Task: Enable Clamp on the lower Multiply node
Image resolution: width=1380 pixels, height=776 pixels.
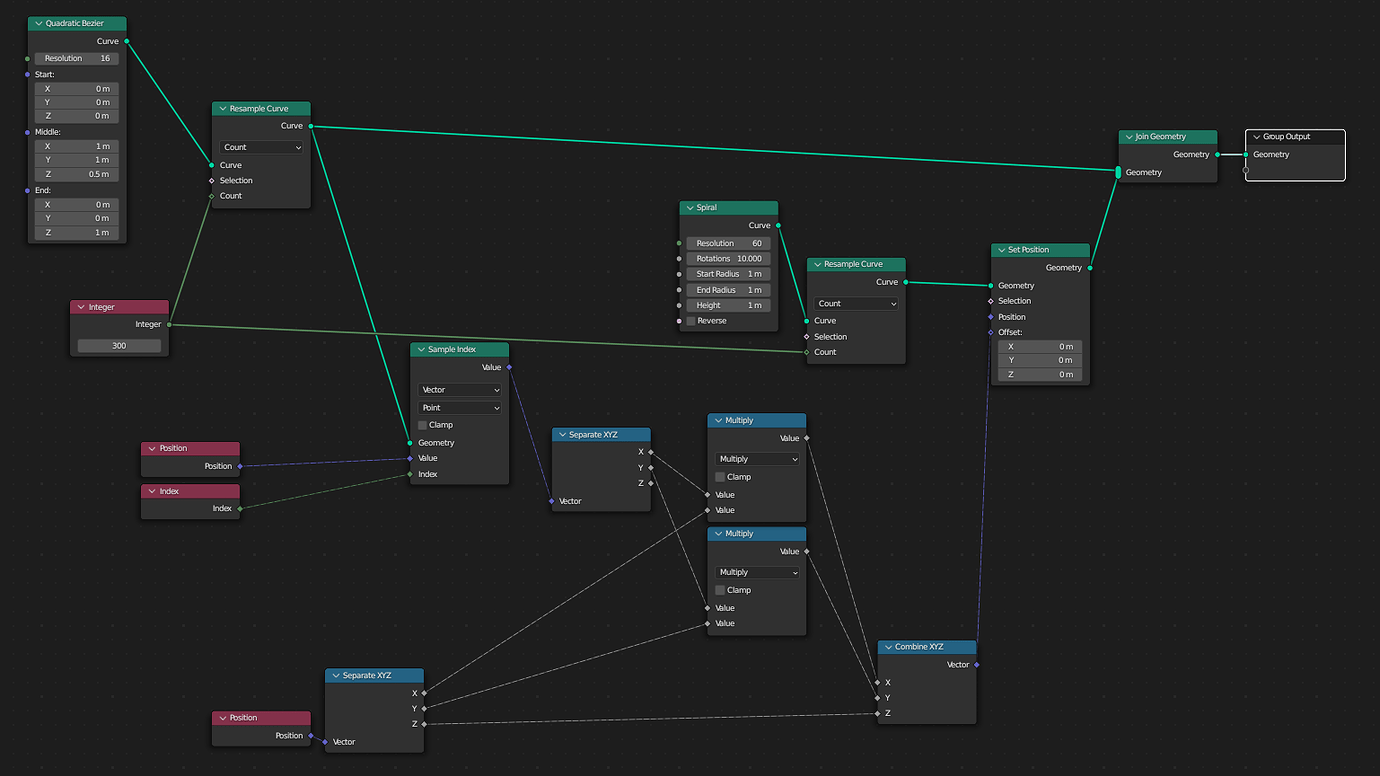Action: click(720, 590)
